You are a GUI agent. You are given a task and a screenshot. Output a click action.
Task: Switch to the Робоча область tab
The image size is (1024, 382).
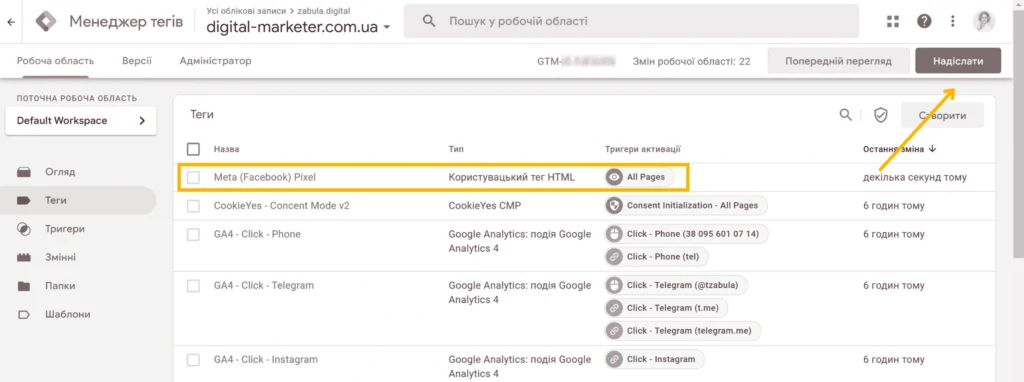pyautogui.click(x=56, y=61)
